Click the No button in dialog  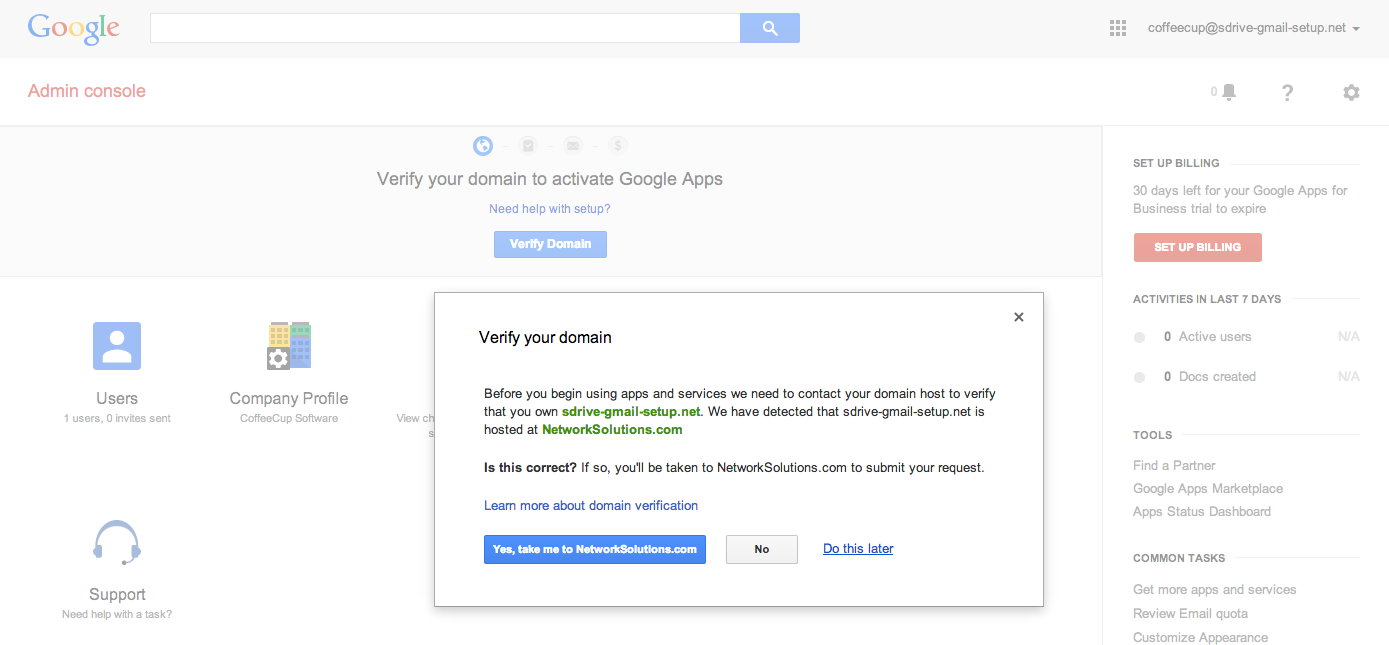(x=762, y=549)
